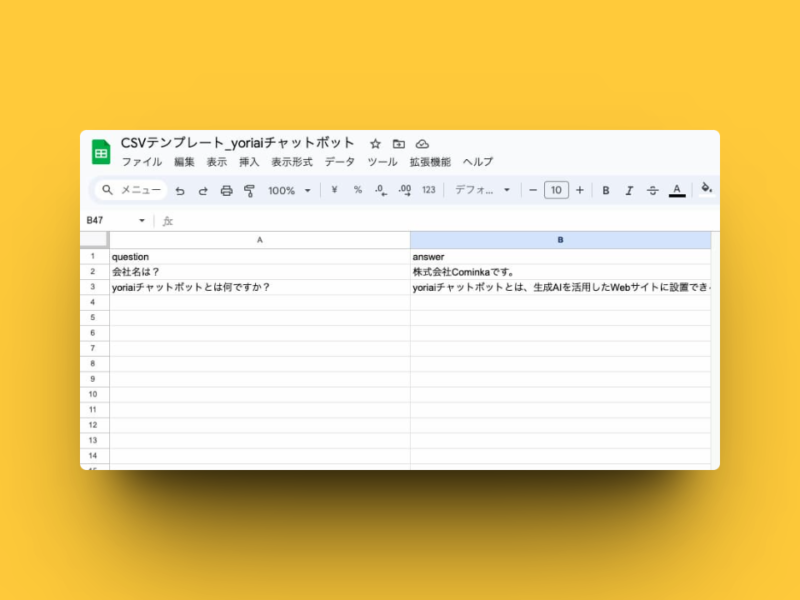Format as yen currency
The height and width of the screenshot is (600, 800).
pos(334,190)
